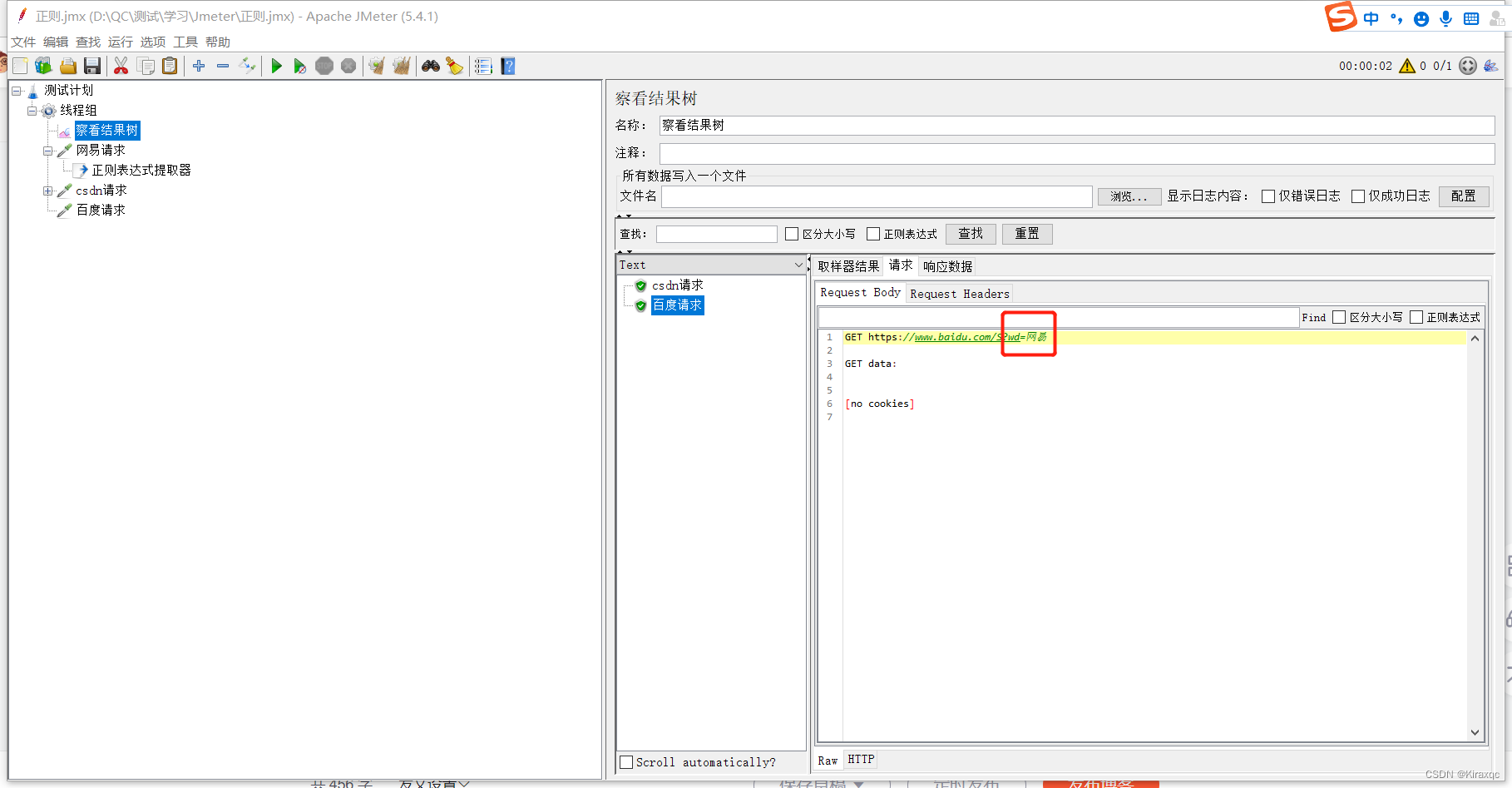Open the Text results view dropdown
Viewport: 1512px width, 788px height.
pos(798,264)
